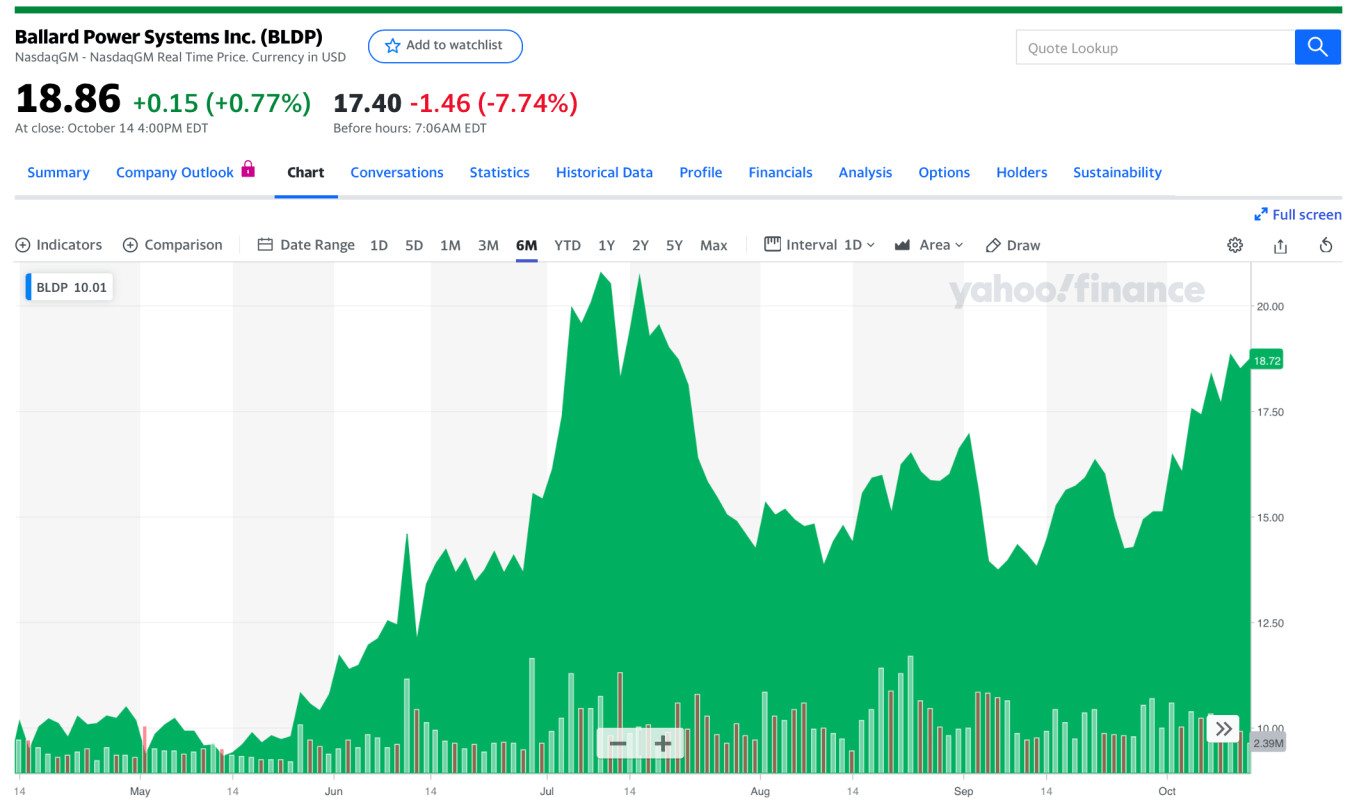
Task: Select the 1D time range
Action: [379, 245]
